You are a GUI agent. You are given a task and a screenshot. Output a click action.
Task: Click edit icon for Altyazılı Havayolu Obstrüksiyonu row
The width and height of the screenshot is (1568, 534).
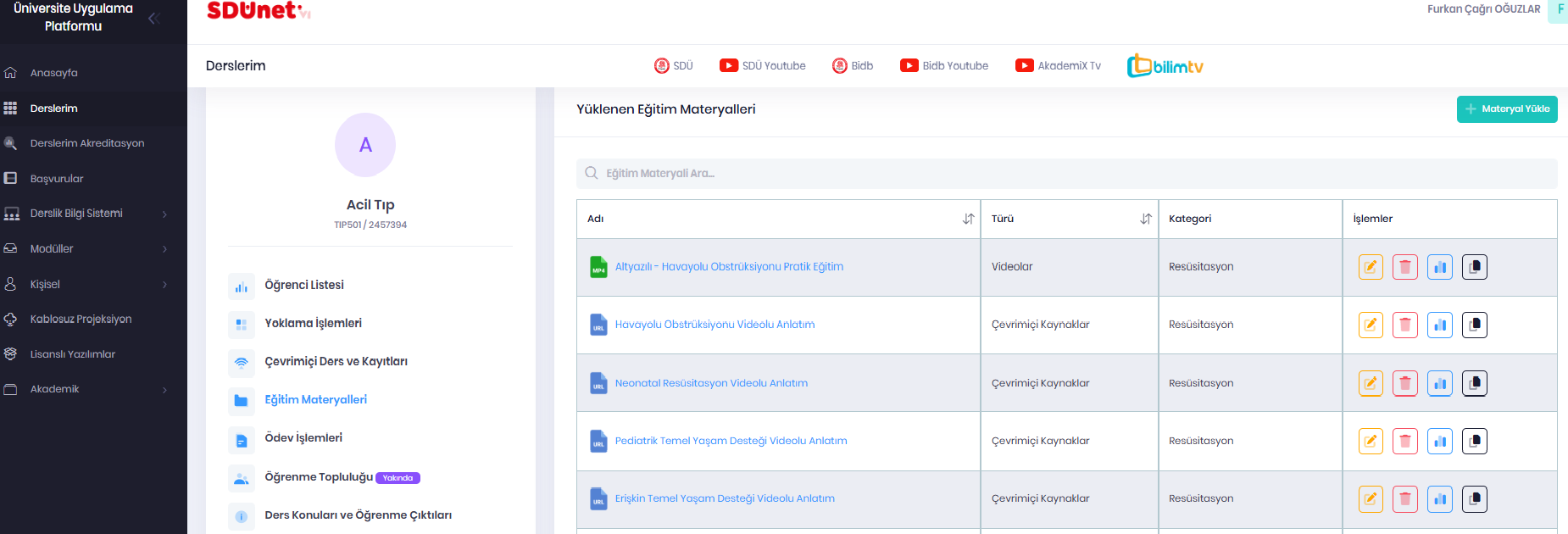(1370, 267)
